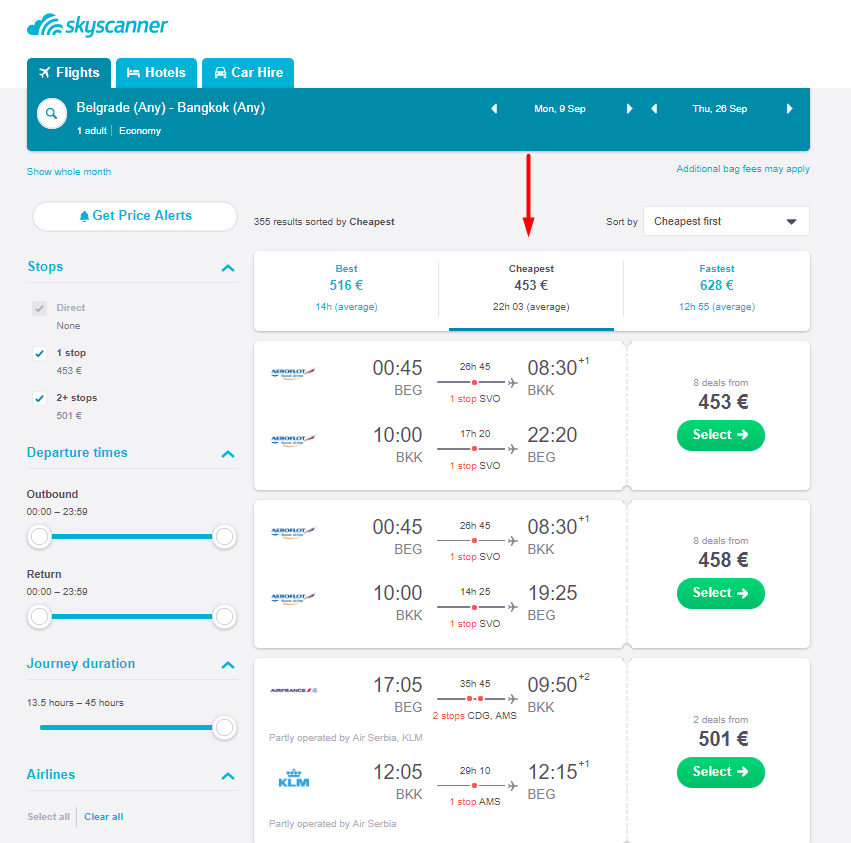This screenshot has height=843, width=851.
Task: Click Get Price Alerts button
Action: coord(135,216)
